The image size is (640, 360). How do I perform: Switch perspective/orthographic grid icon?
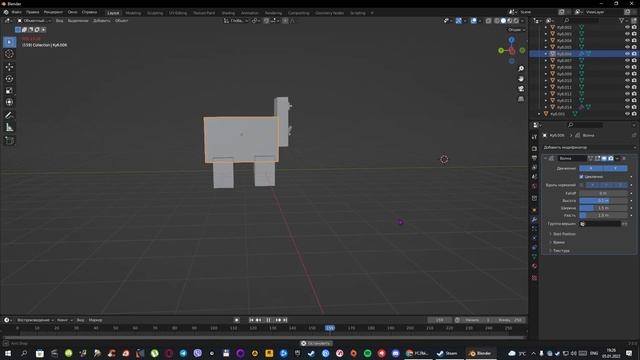tap(521, 99)
